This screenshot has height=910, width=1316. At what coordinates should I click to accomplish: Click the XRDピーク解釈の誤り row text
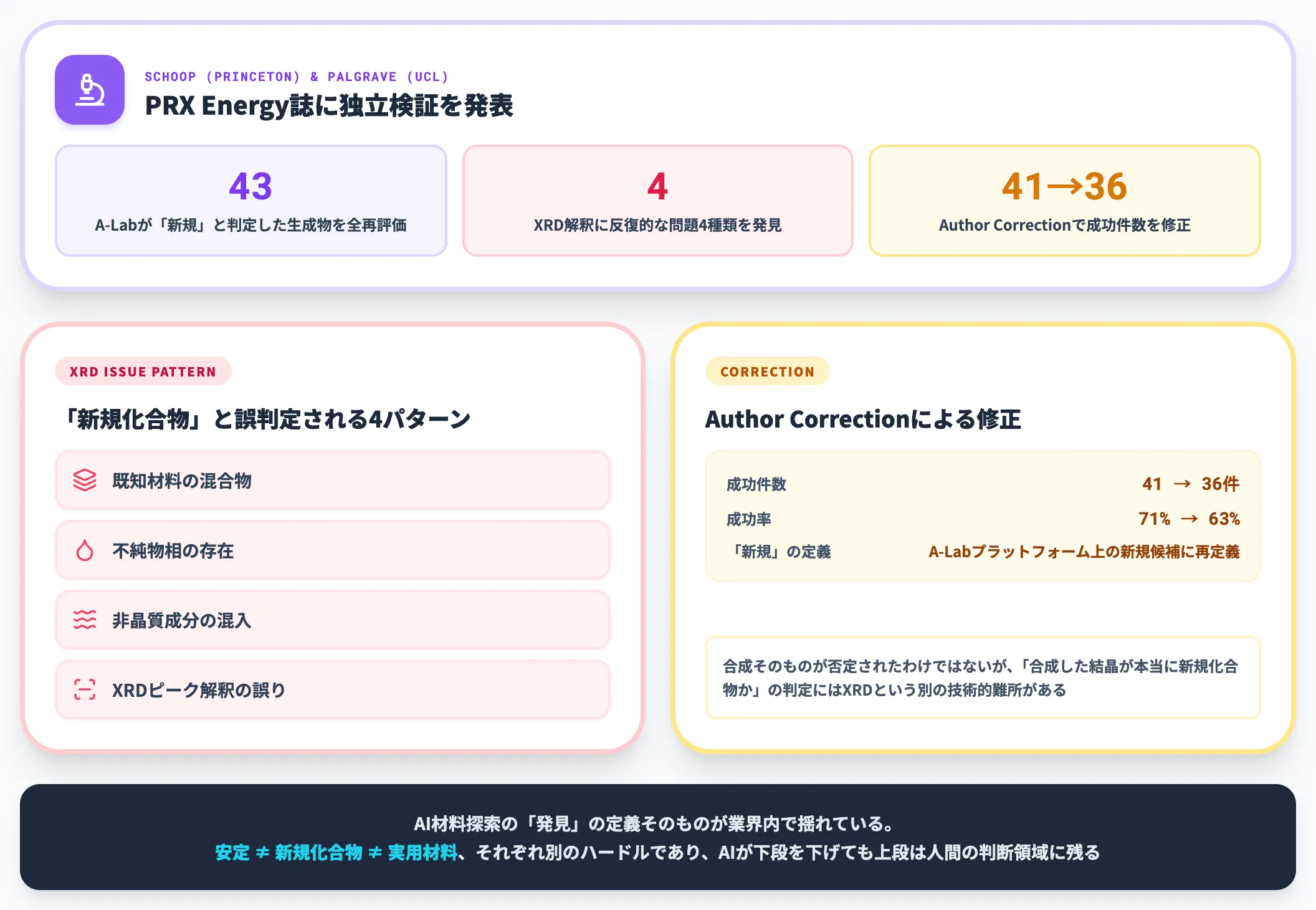199,690
